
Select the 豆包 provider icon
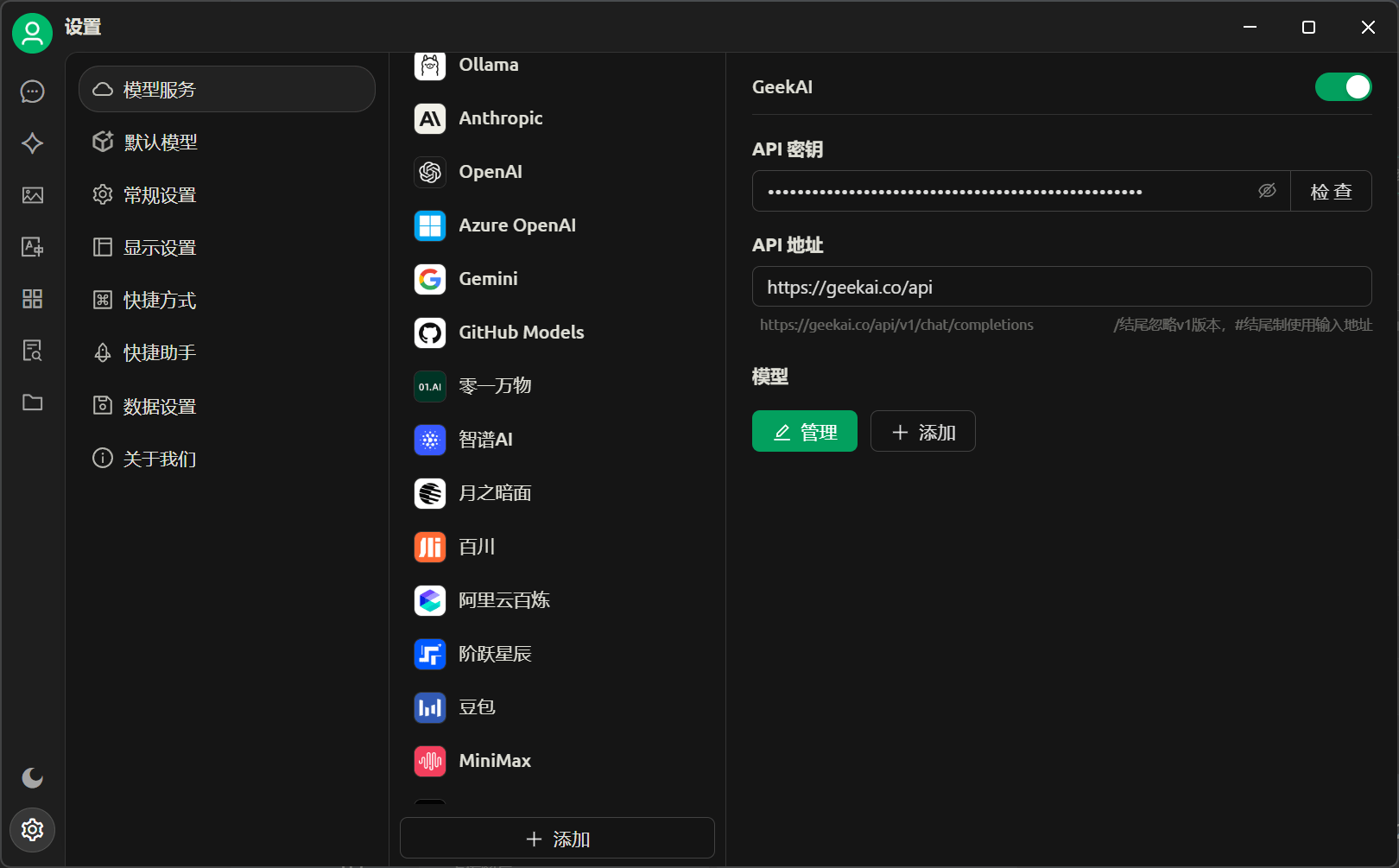430,707
